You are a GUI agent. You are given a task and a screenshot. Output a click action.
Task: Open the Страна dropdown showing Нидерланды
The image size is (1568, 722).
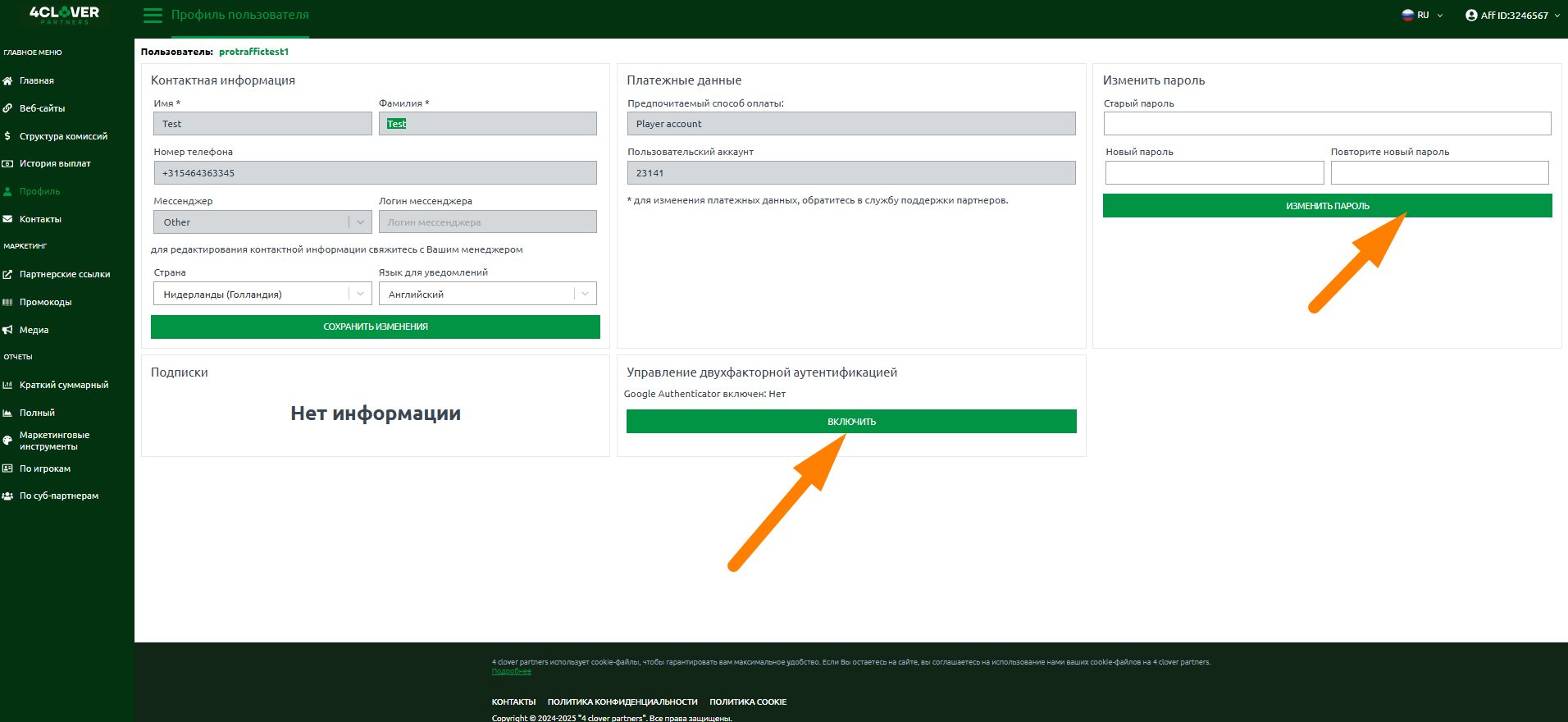262,294
